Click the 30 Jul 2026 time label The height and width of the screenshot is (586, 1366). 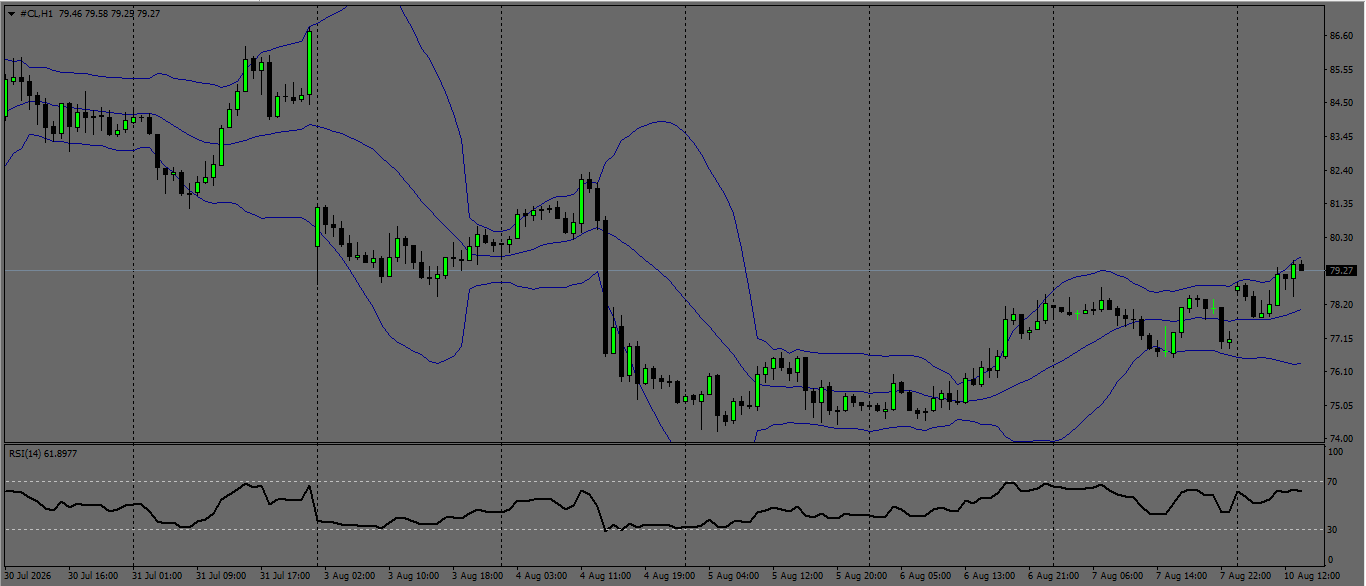[x=27, y=576]
